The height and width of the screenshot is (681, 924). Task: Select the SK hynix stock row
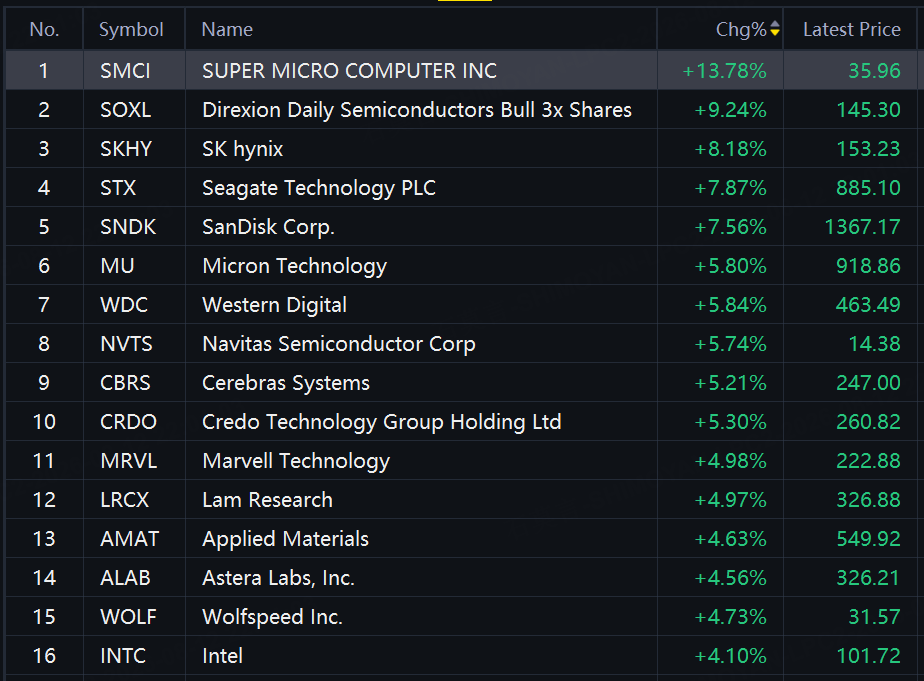(461, 148)
